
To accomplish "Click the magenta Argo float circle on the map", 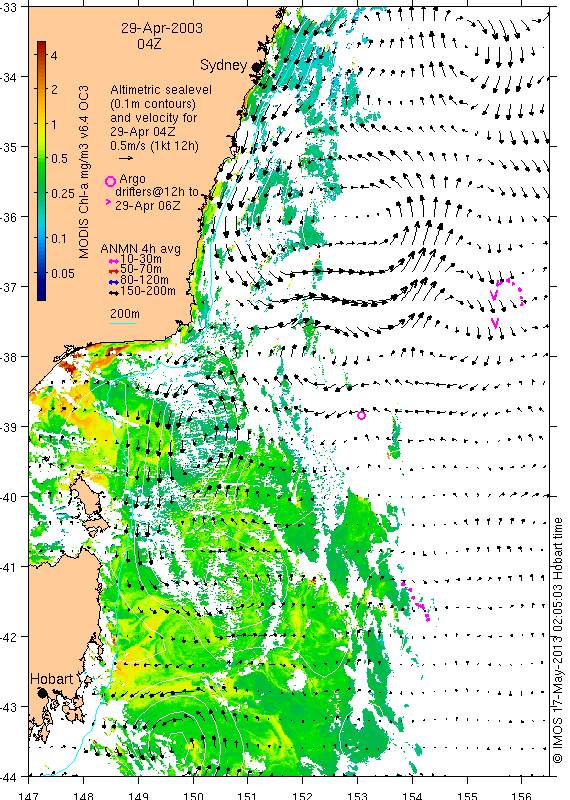I will click(361, 415).
